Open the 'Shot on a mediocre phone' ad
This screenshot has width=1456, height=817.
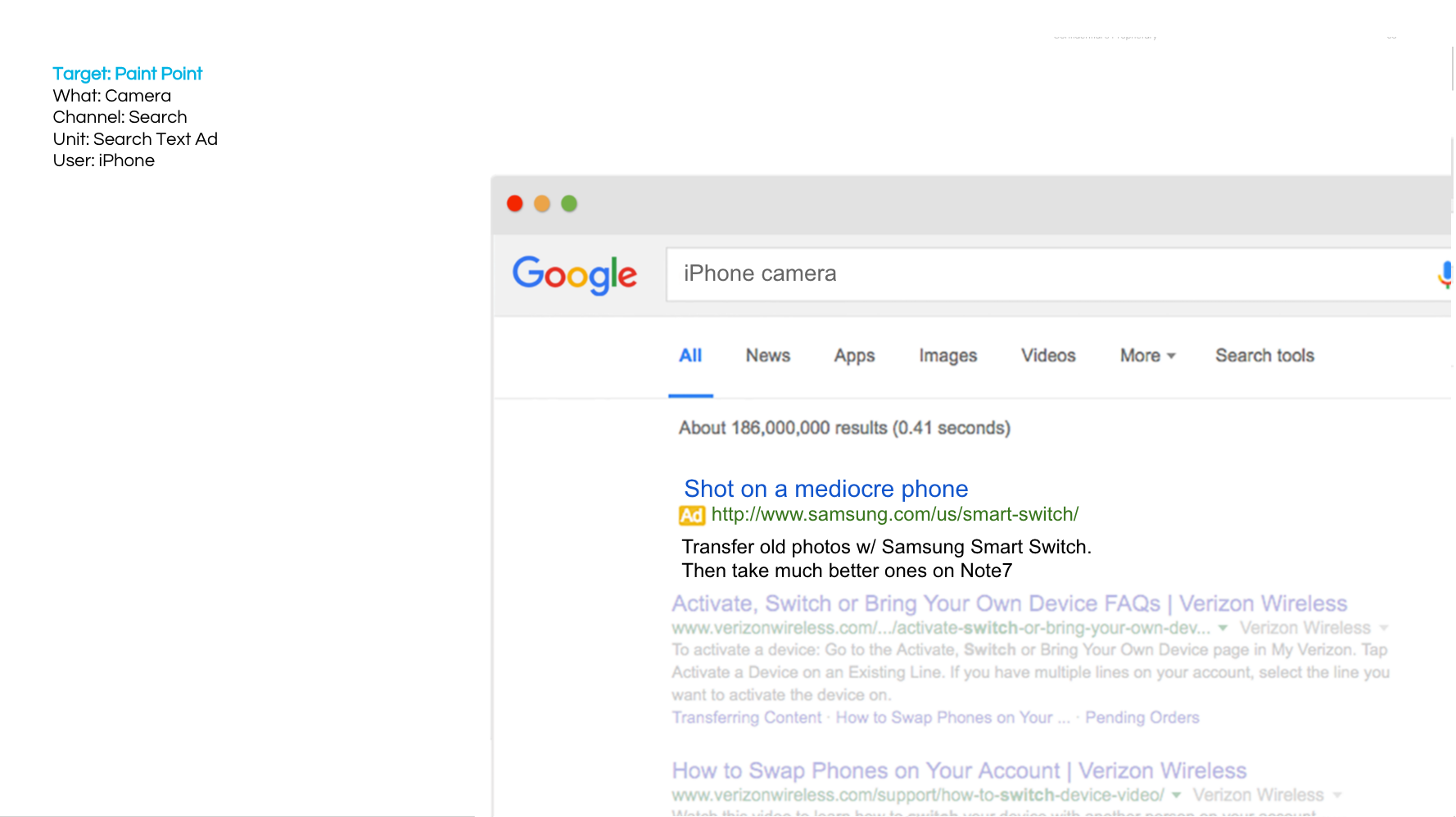pyautogui.click(x=825, y=489)
